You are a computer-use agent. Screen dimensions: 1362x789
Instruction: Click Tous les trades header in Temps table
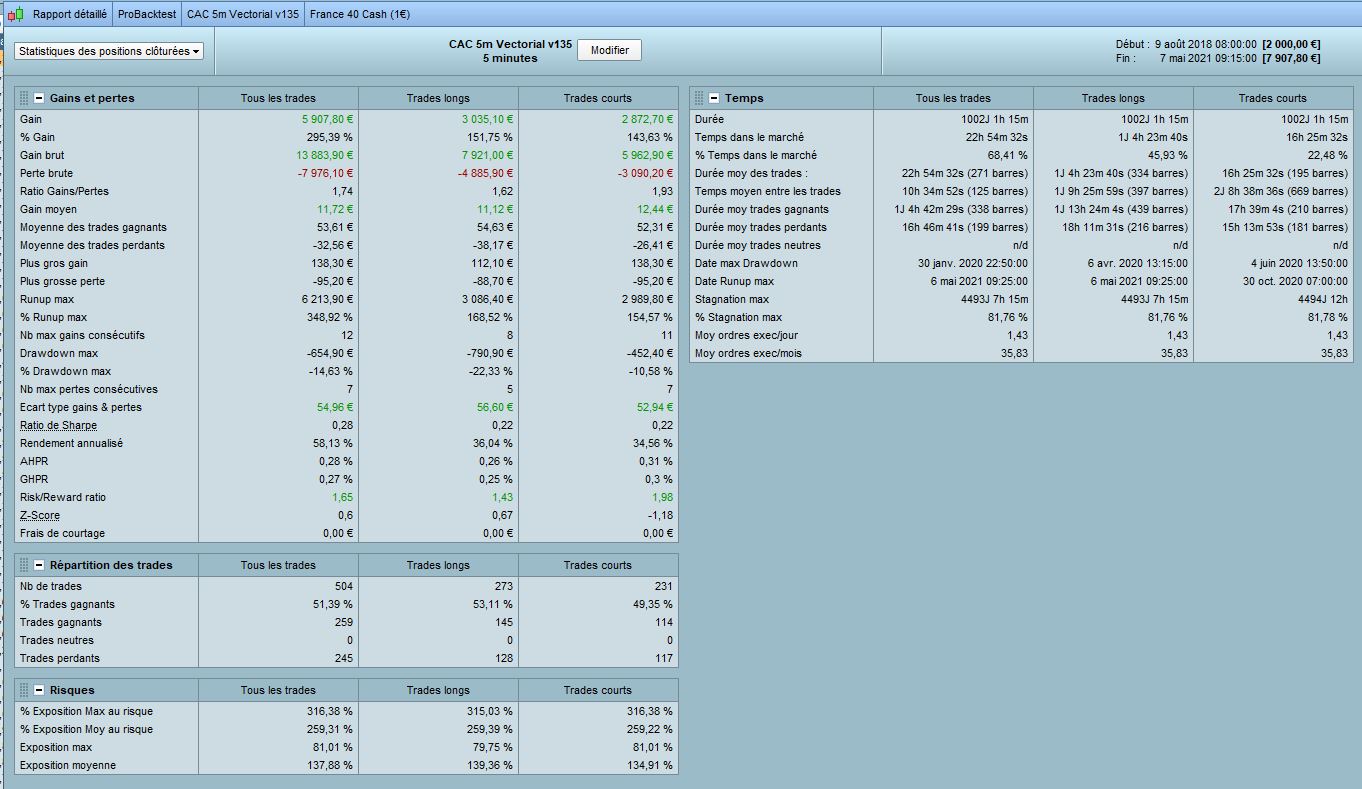[953, 98]
